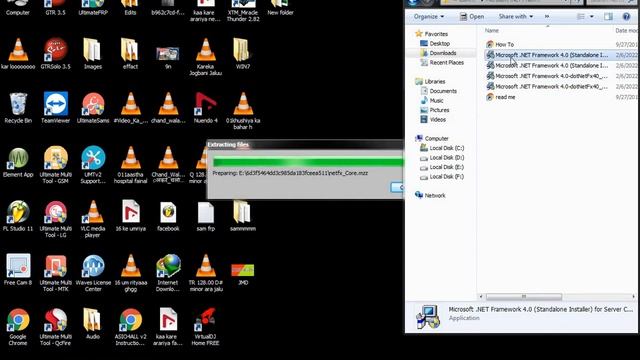The image size is (640, 360).
Task: Select the facebook file icon
Action: coord(168,216)
